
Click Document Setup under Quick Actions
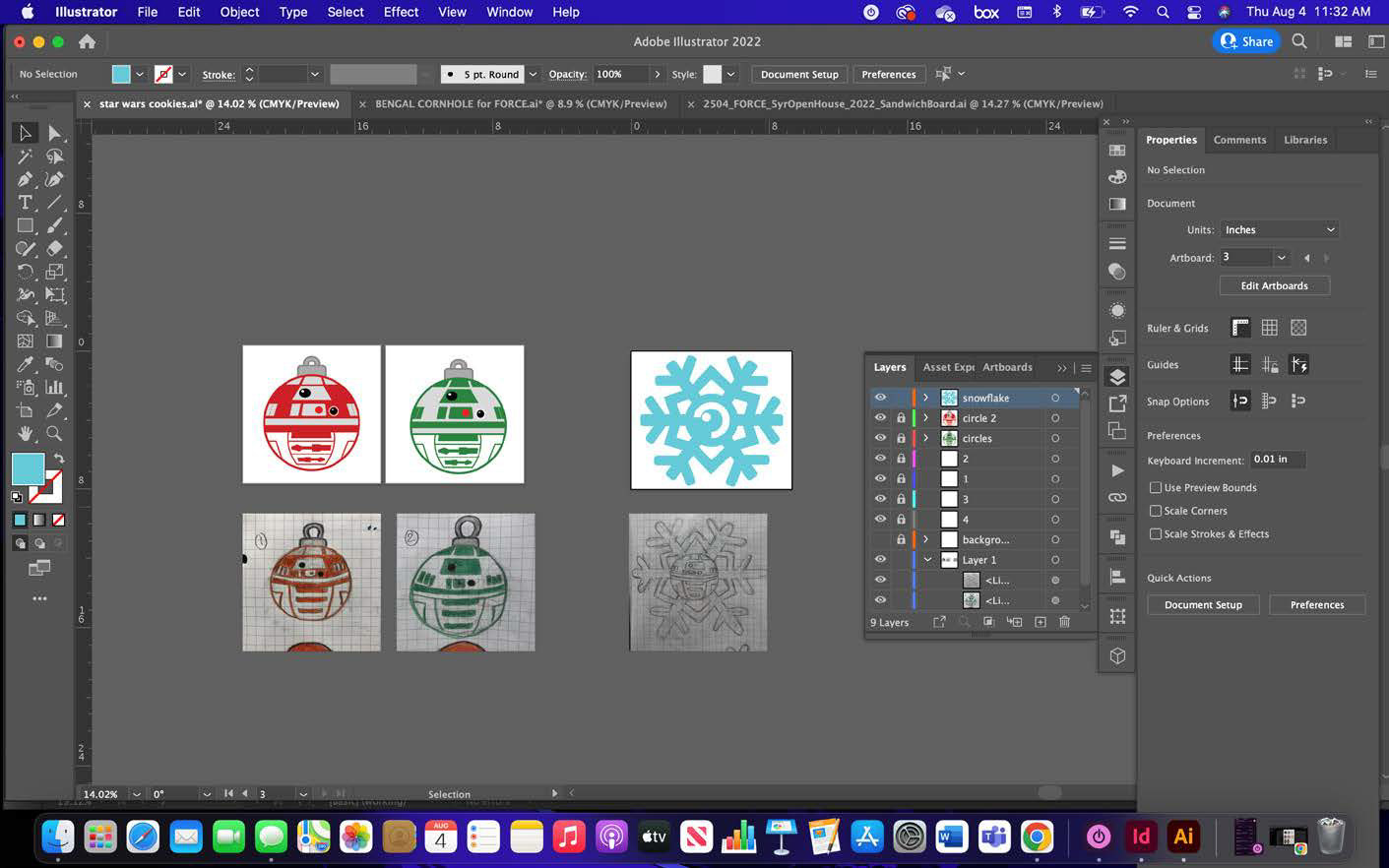click(x=1203, y=604)
